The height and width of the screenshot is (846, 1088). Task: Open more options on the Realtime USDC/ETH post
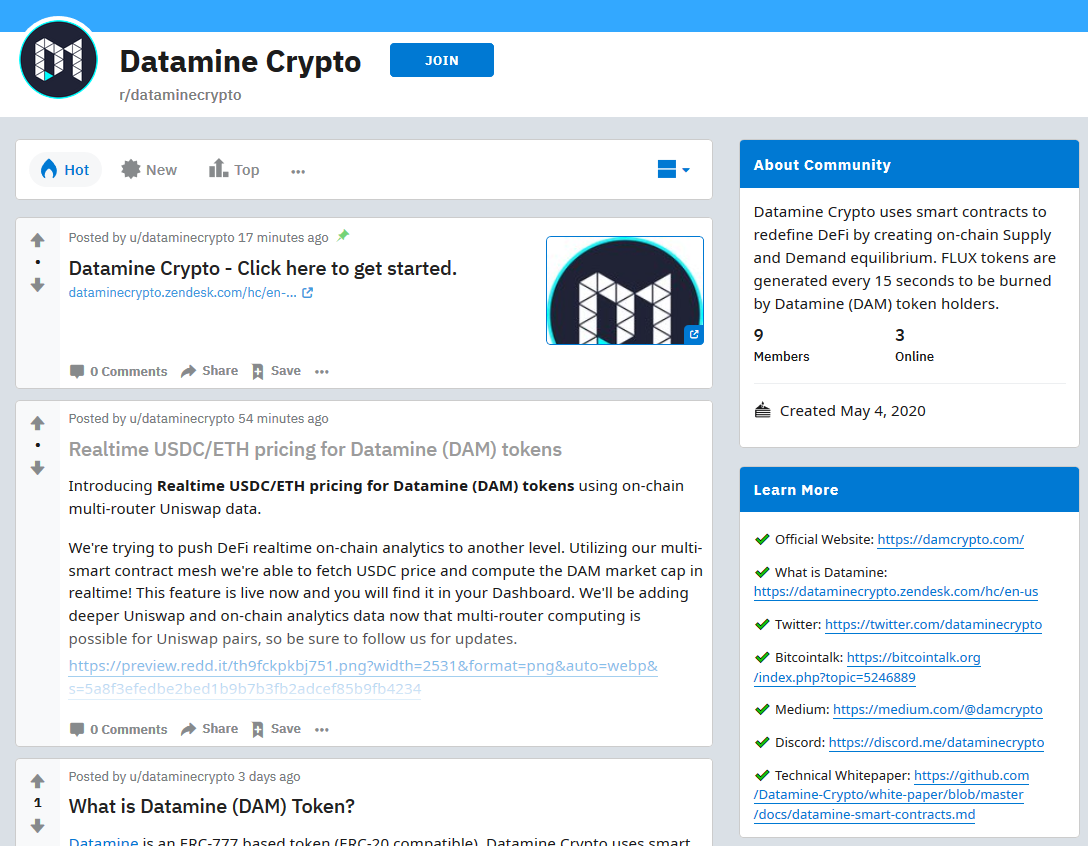coord(321,729)
